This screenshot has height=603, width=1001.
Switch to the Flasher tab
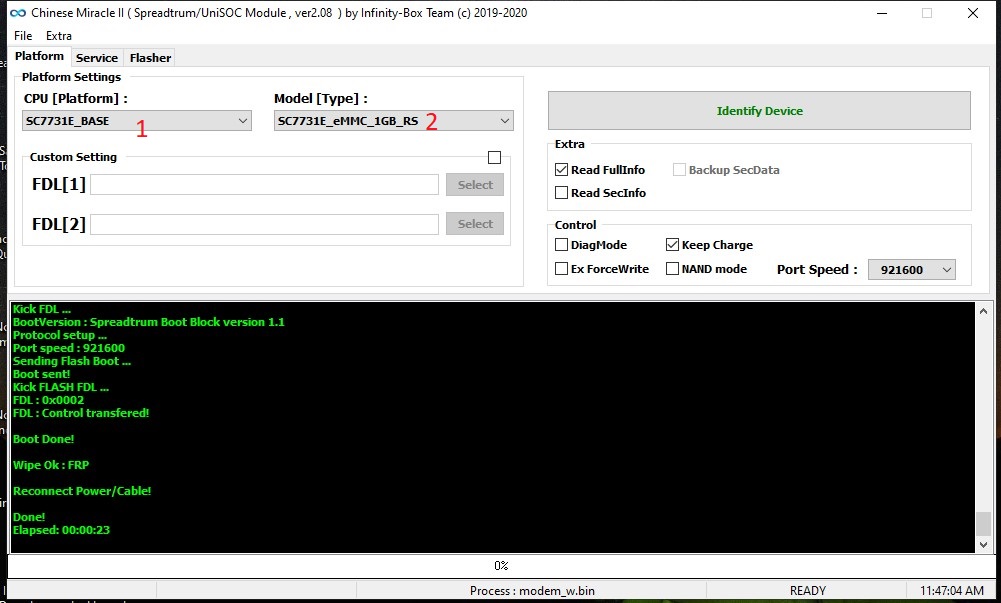click(150, 57)
